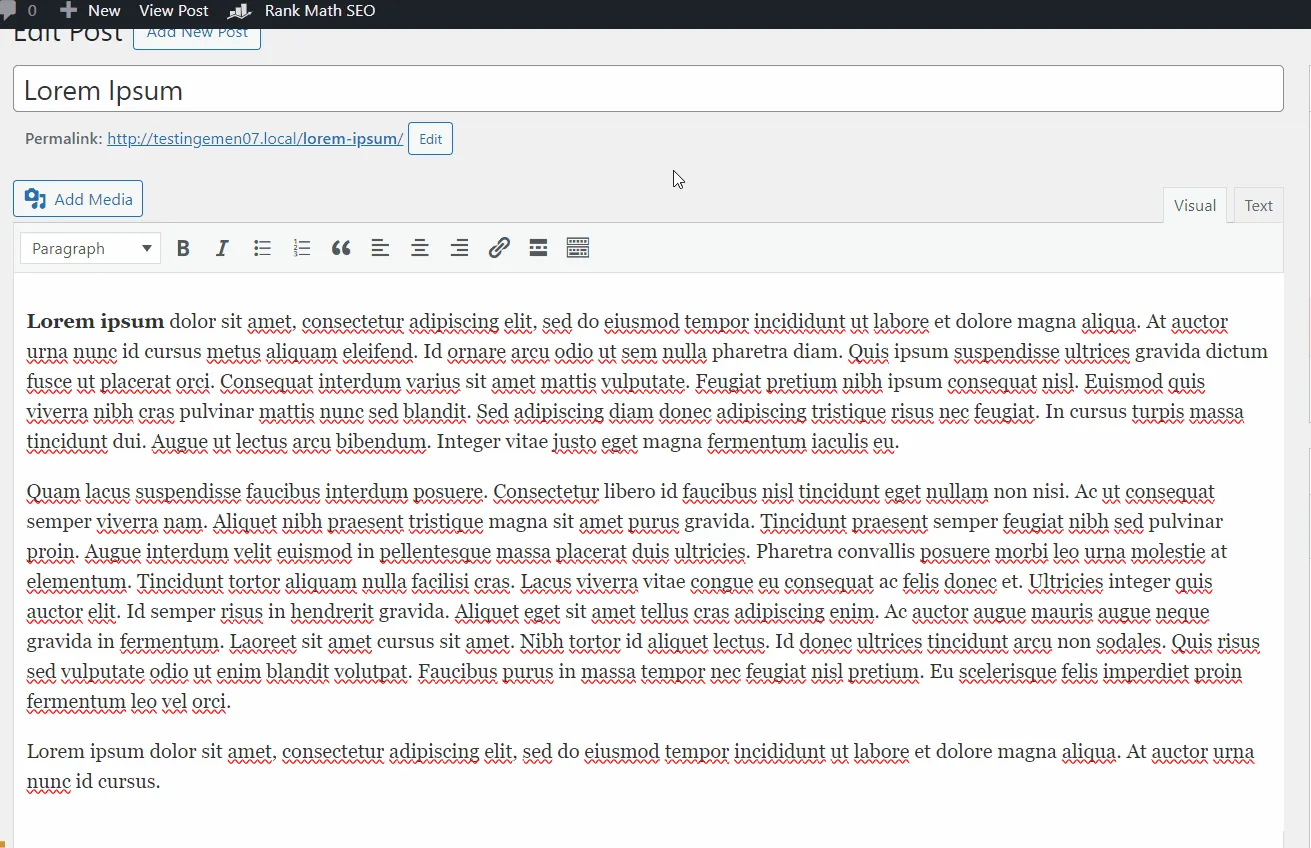Image resolution: width=1311 pixels, height=848 pixels.
Task: Insert a numbered list
Action: pos(302,247)
